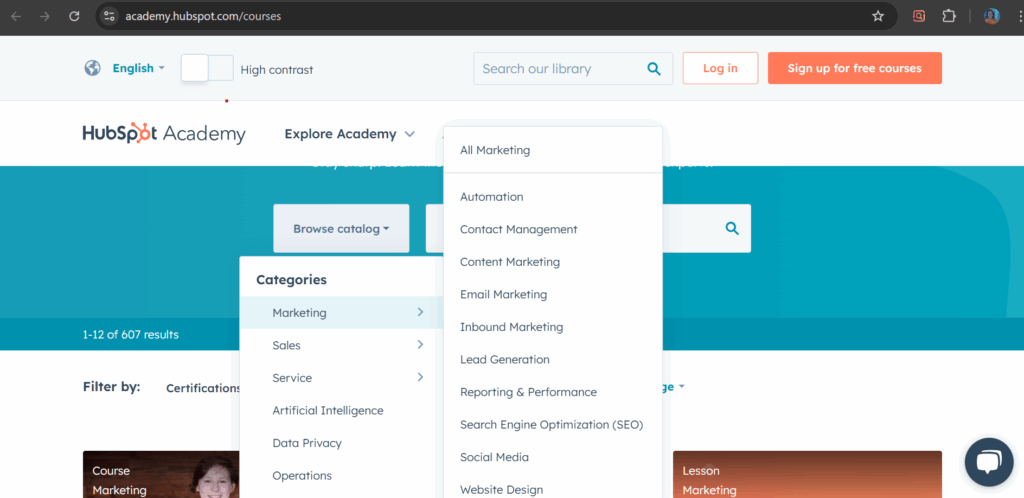The width and height of the screenshot is (1024, 498).
Task: Open the Browse catalog dropdown
Action: coord(341,228)
